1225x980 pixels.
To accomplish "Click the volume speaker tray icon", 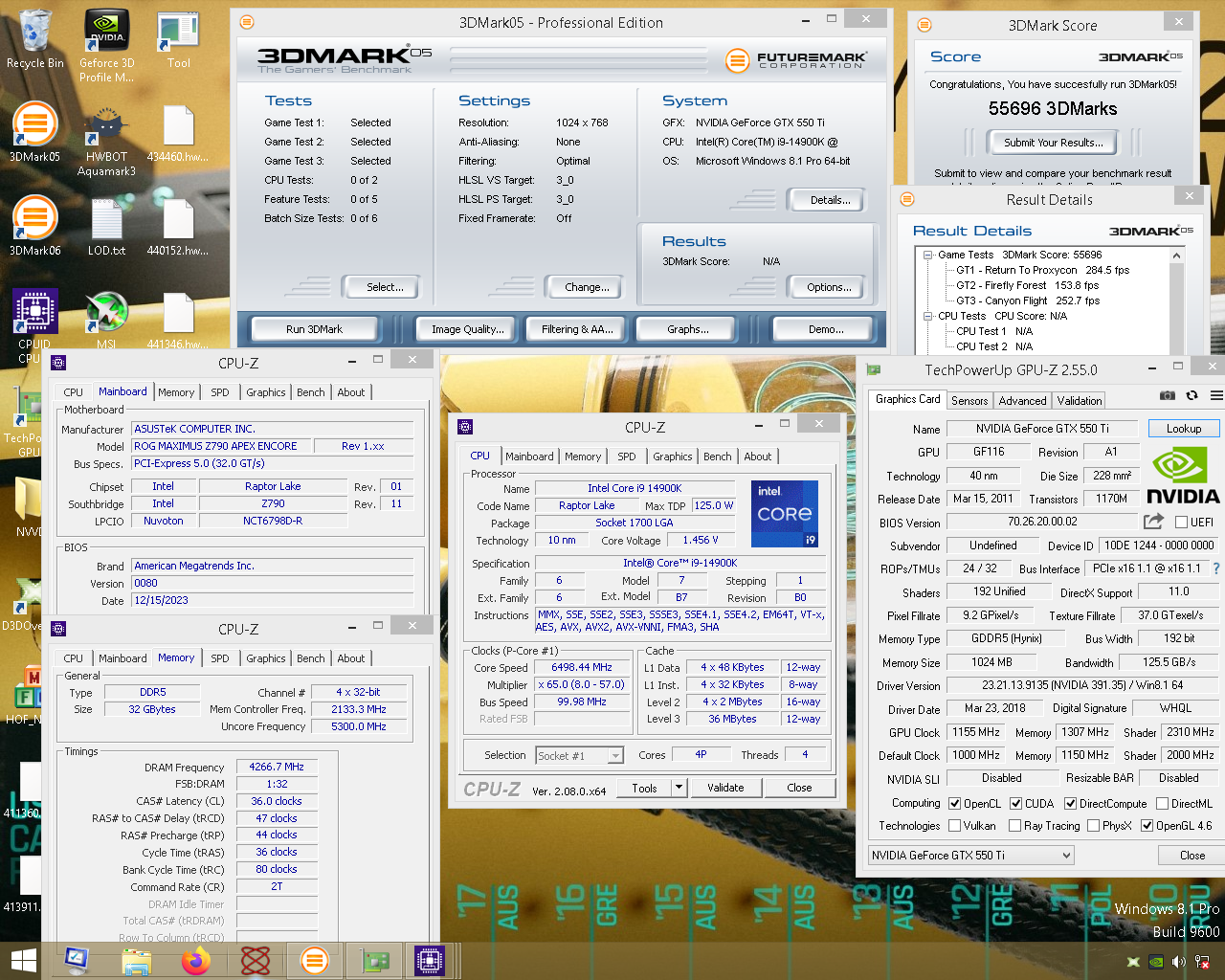I will click(1178, 962).
